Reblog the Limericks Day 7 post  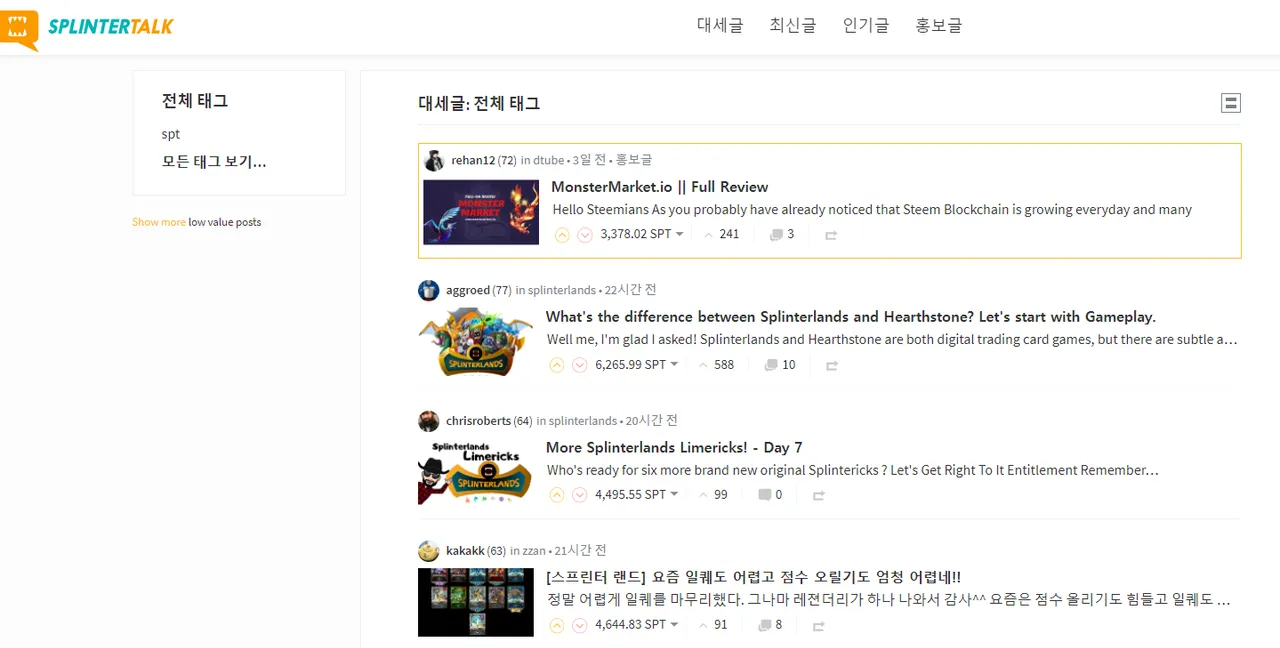coord(819,496)
